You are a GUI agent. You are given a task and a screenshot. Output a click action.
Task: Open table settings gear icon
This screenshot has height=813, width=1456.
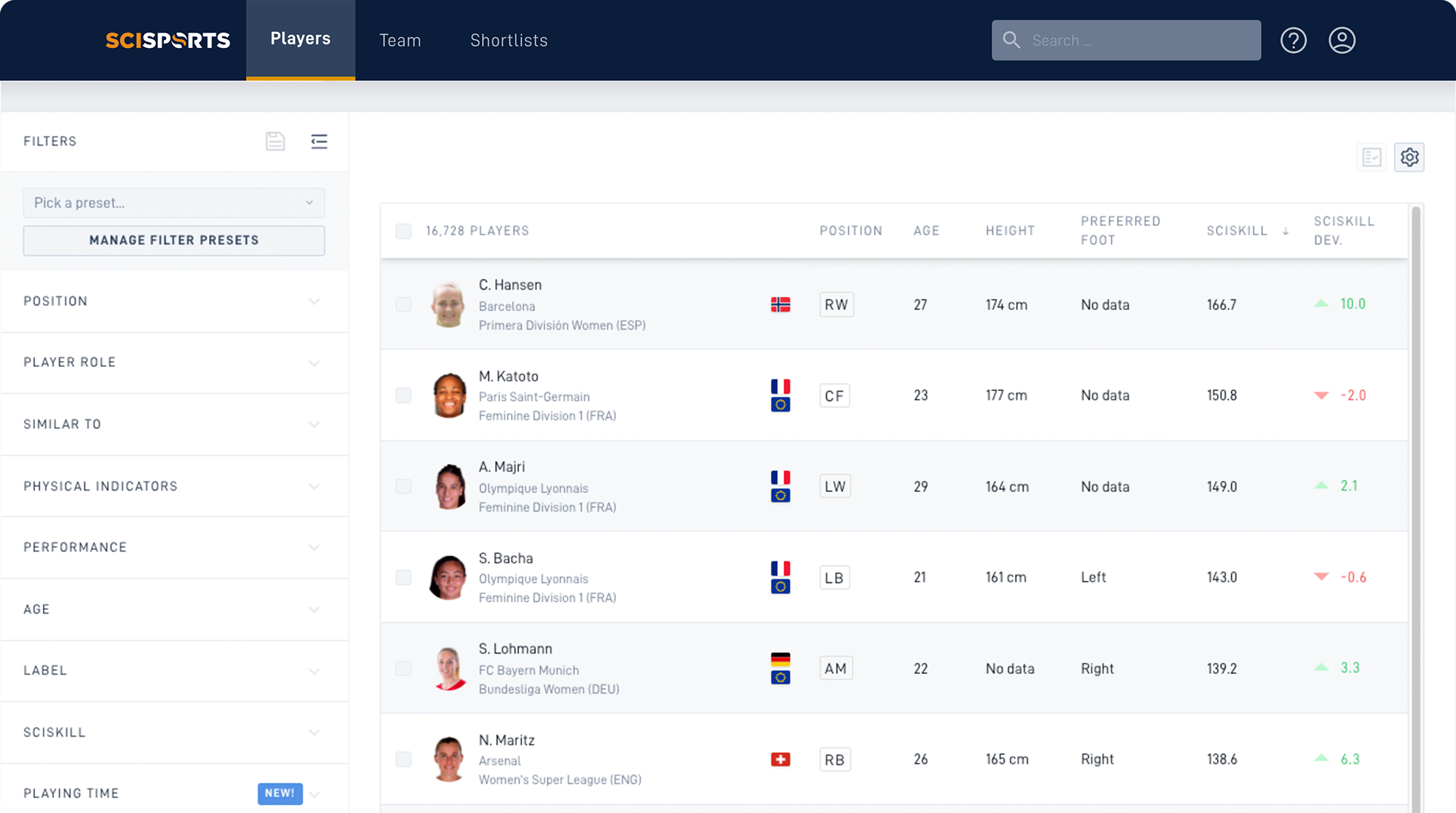click(x=1409, y=157)
